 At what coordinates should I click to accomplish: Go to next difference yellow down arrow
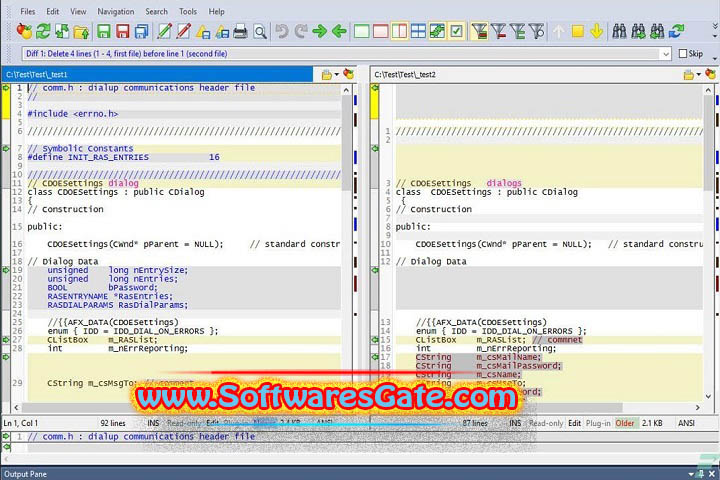pos(596,31)
